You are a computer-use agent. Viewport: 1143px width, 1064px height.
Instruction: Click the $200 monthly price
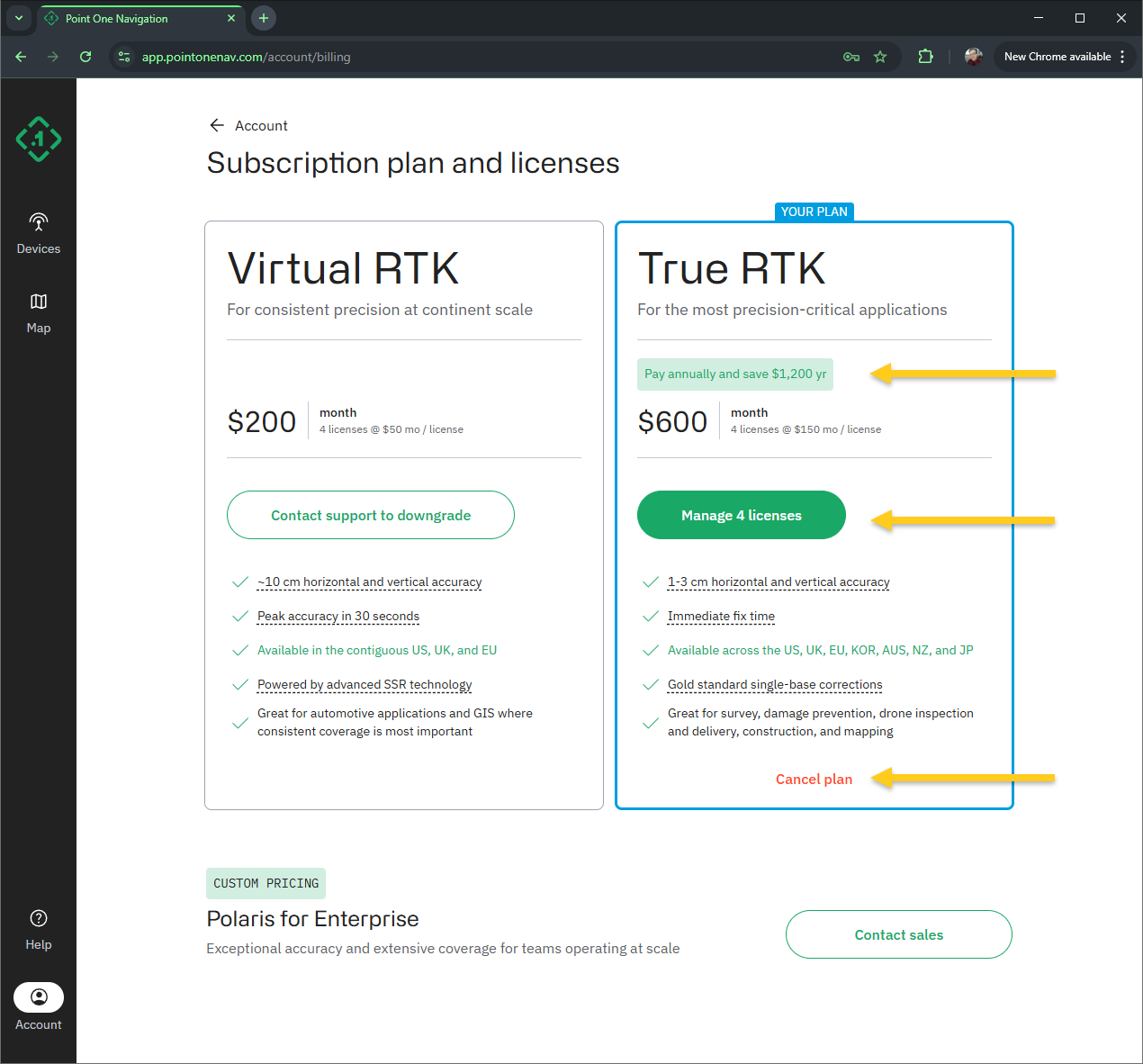pyautogui.click(x=262, y=421)
